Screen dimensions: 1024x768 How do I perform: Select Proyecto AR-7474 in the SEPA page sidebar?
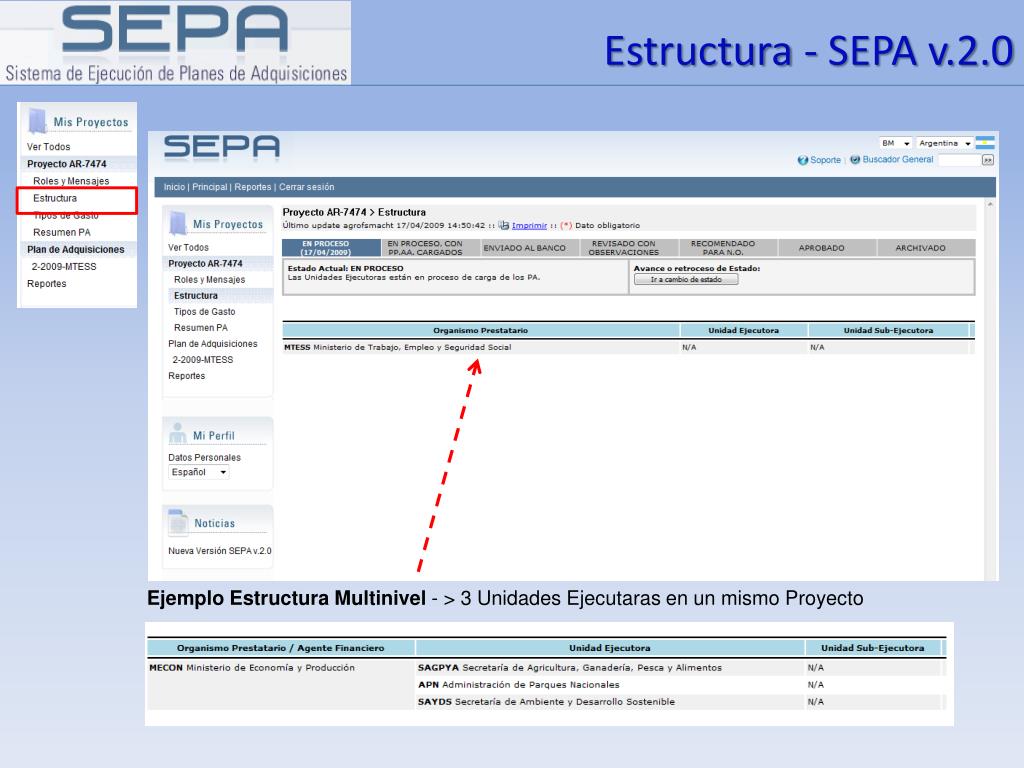click(x=205, y=263)
